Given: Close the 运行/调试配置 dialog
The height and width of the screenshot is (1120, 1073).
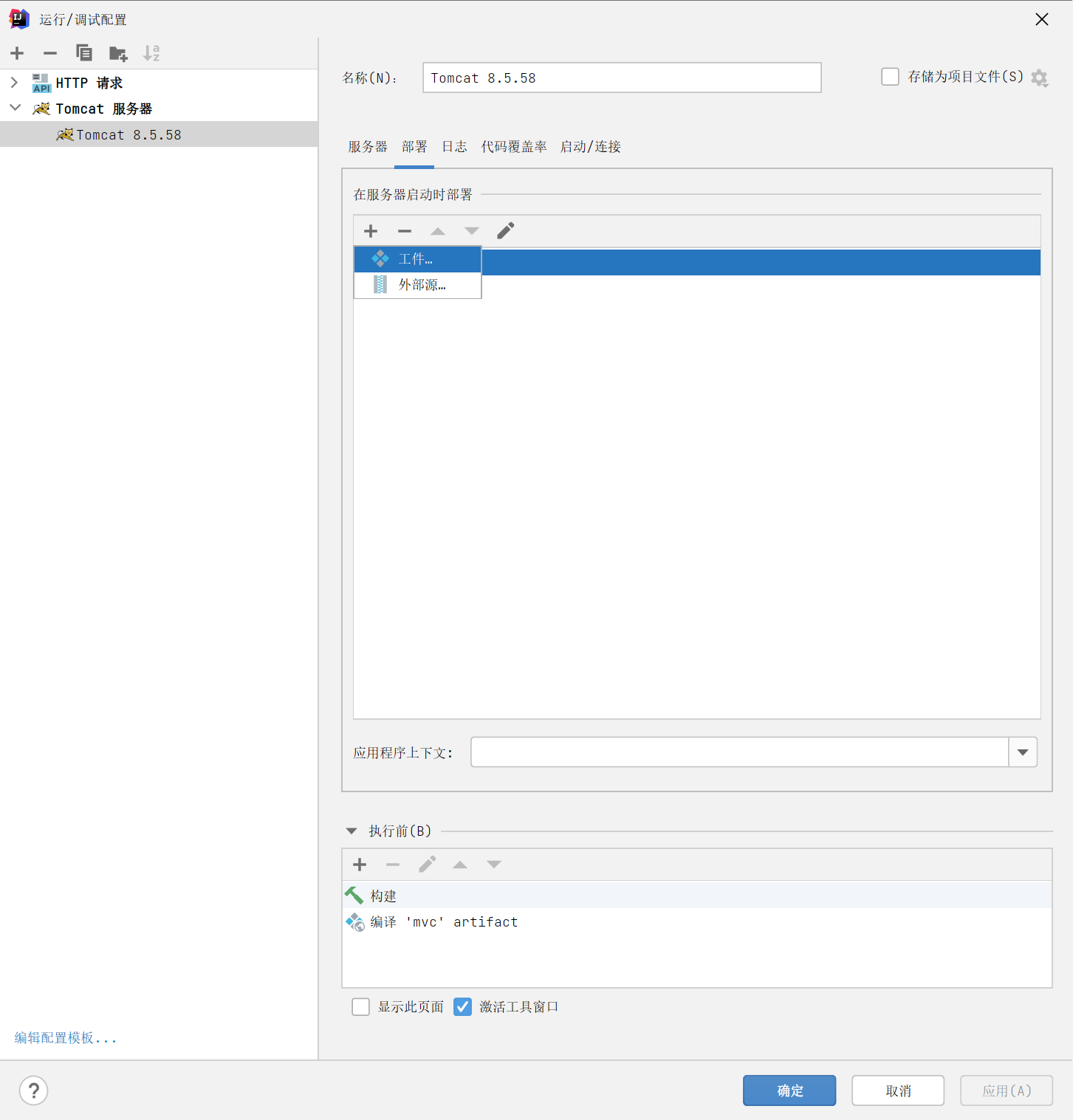Looking at the screenshot, I should [x=1042, y=19].
